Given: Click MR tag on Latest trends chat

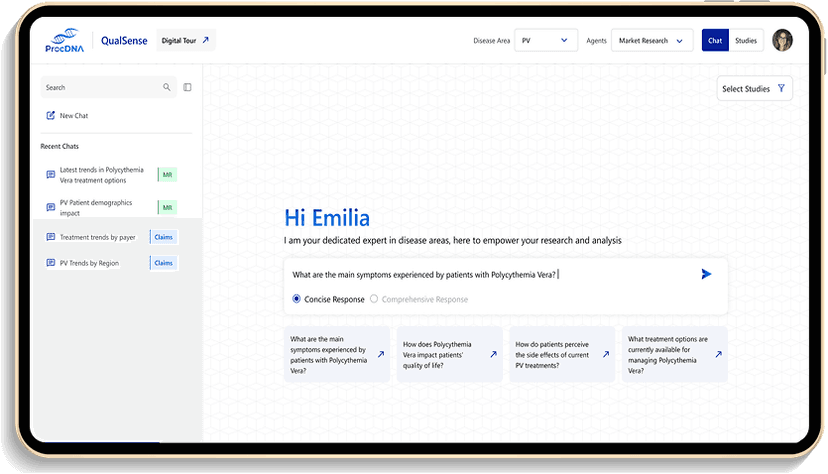Looking at the screenshot, I should [x=167, y=175].
